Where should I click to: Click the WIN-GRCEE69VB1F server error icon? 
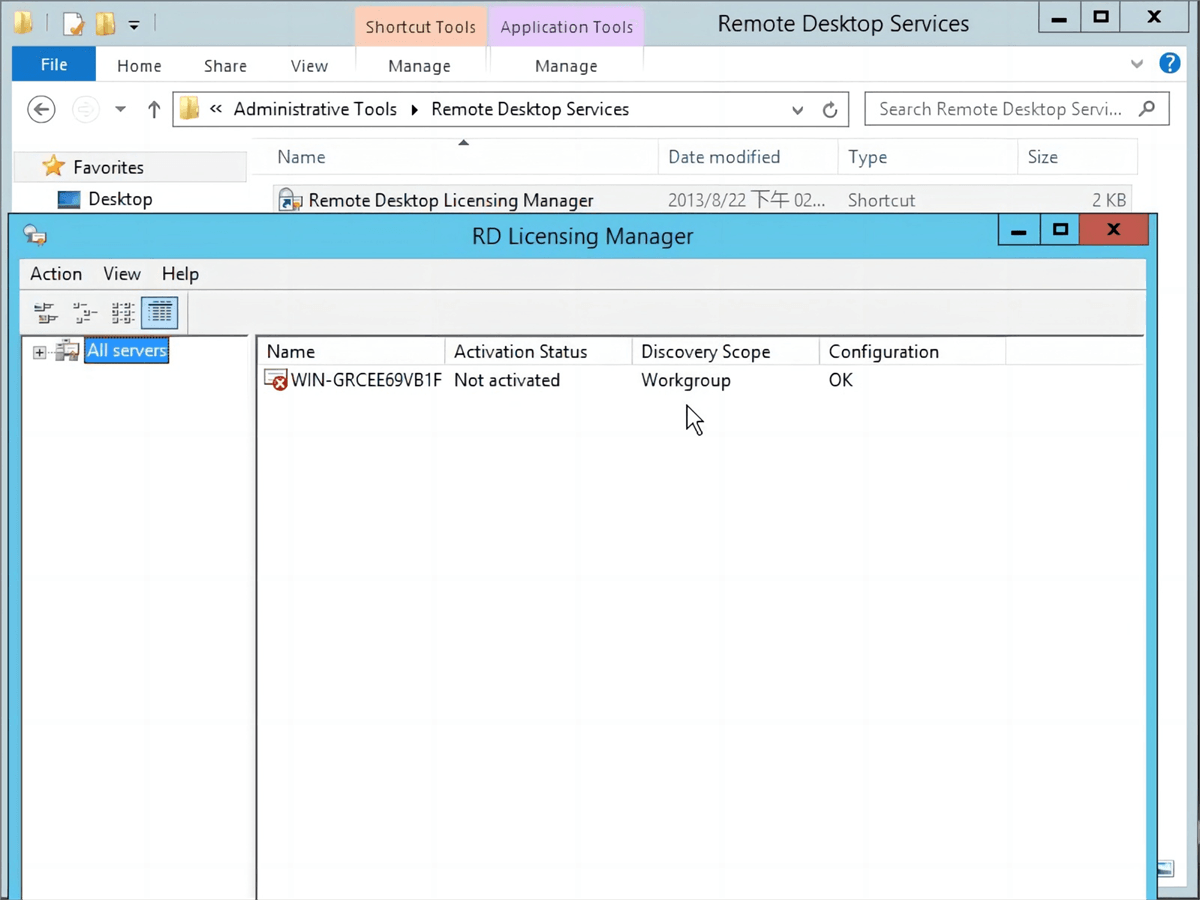click(275, 380)
